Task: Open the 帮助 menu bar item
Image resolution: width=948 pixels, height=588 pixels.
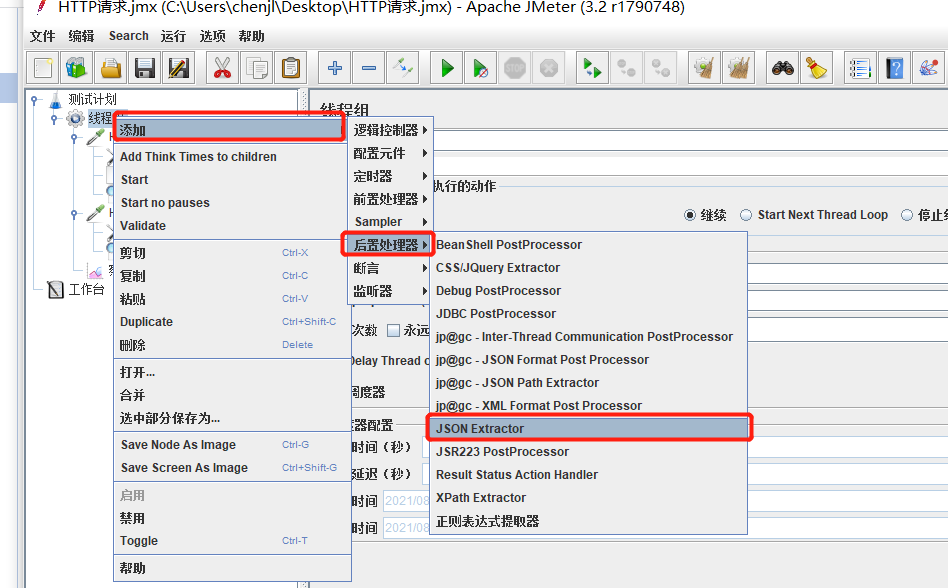Action: [251, 36]
